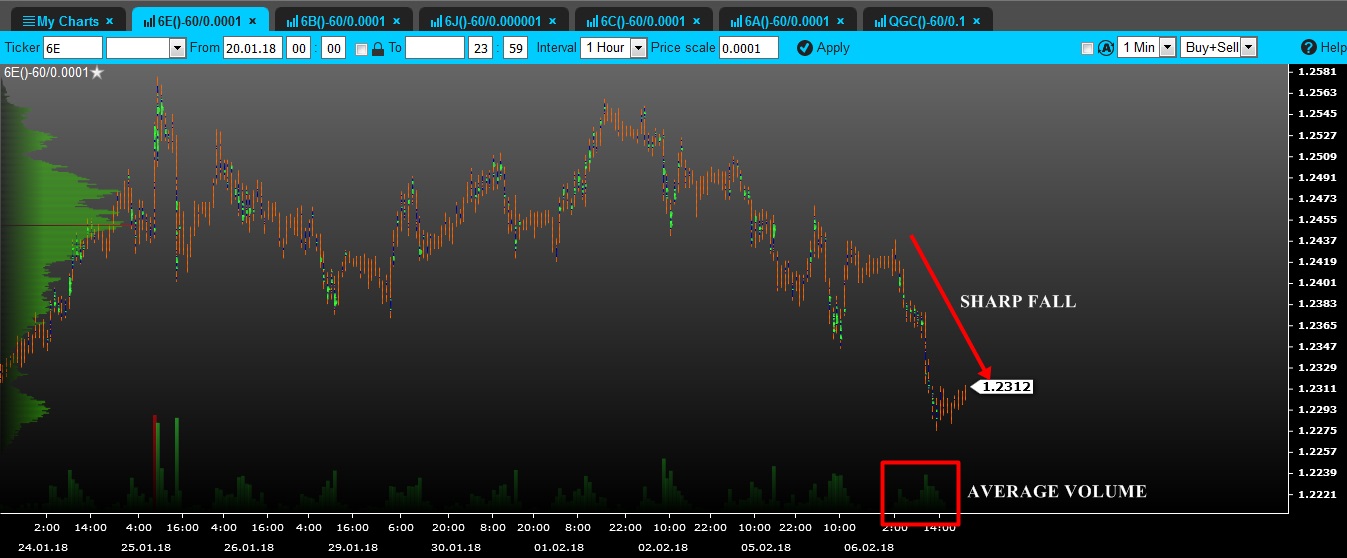Toggle the checkbox beside the lock icon
The width and height of the screenshot is (1347, 558).
tap(361, 48)
